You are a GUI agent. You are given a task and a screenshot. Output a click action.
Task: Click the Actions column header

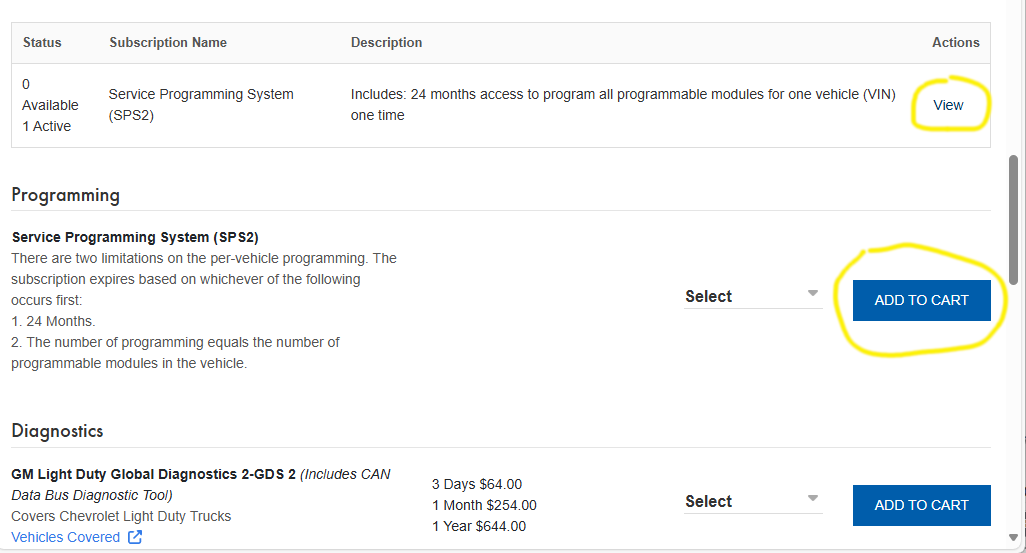955,42
